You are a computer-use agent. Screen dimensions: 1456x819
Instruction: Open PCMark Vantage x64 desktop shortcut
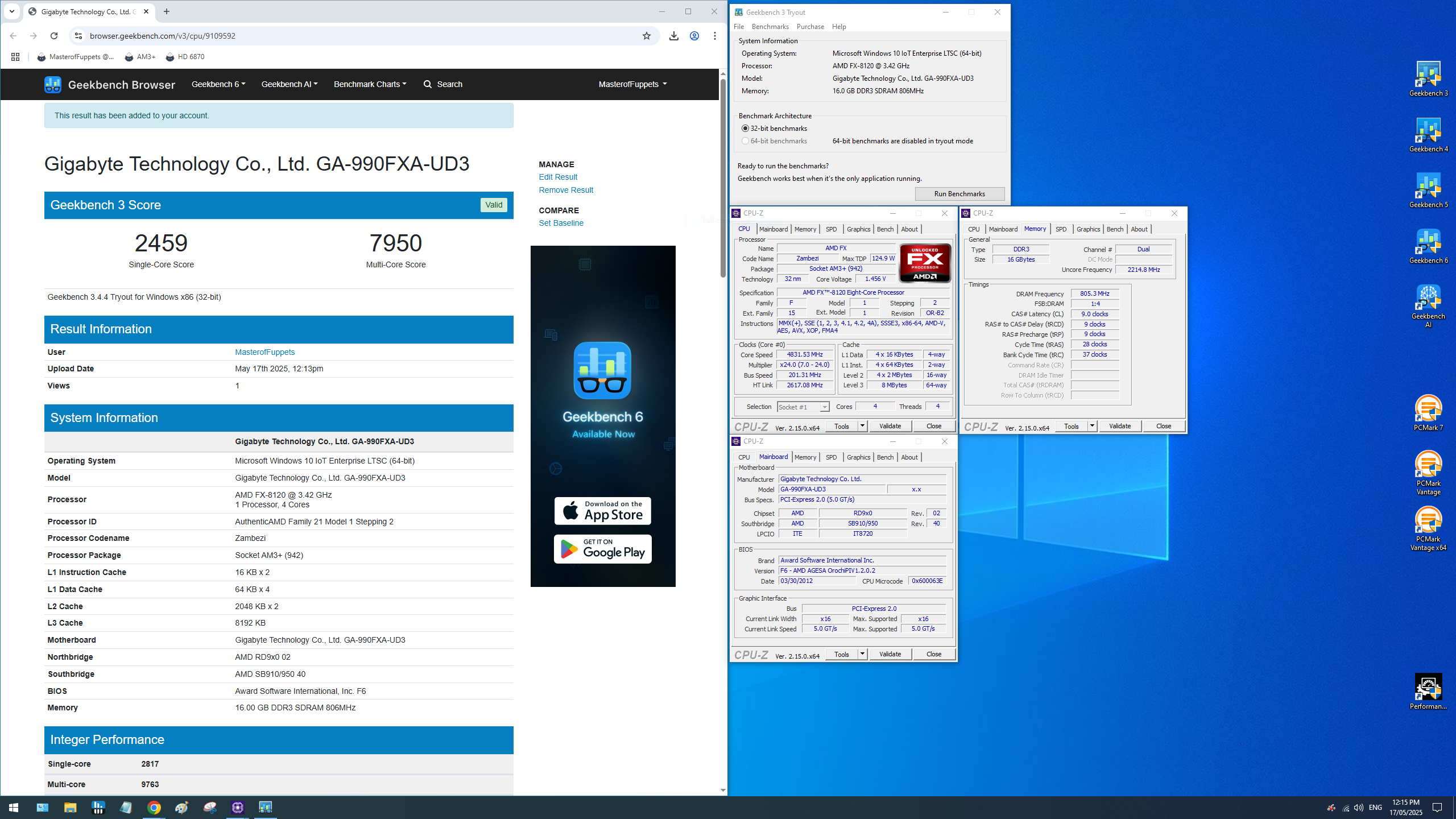(x=1428, y=528)
